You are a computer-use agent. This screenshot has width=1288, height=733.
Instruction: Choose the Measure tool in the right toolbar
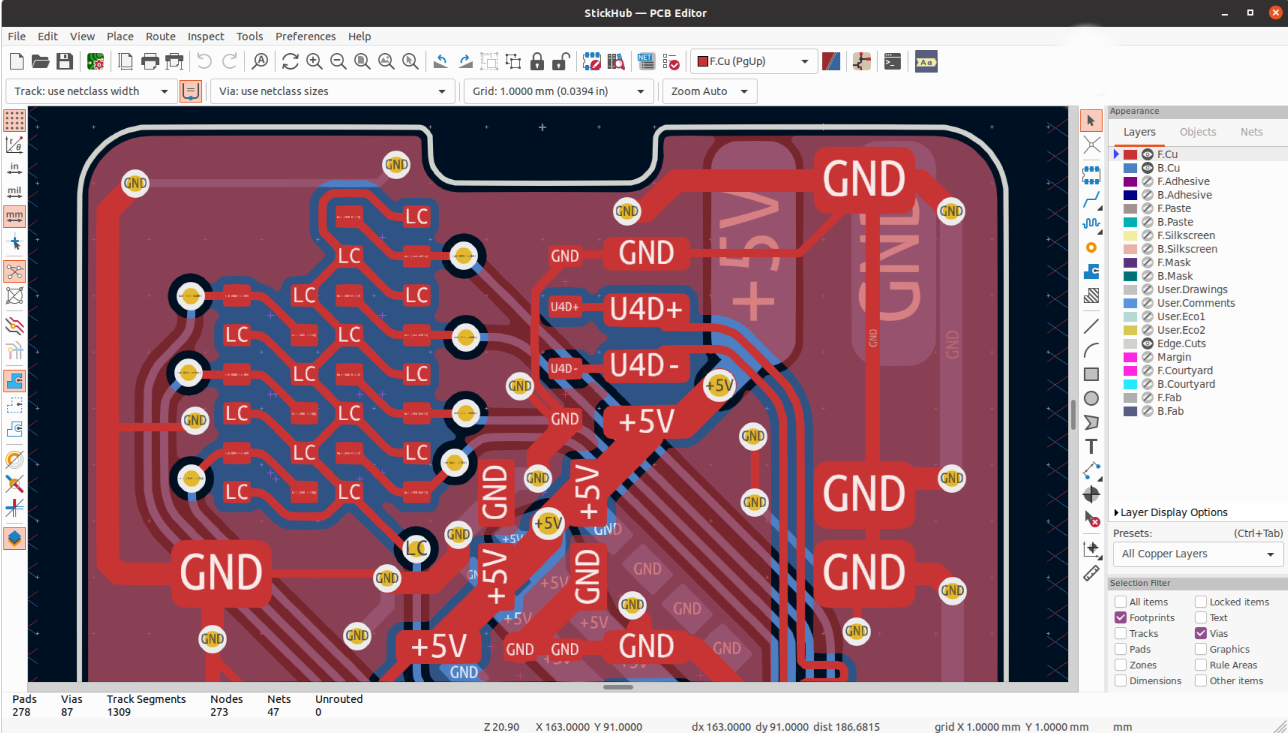pos(1091,572)
